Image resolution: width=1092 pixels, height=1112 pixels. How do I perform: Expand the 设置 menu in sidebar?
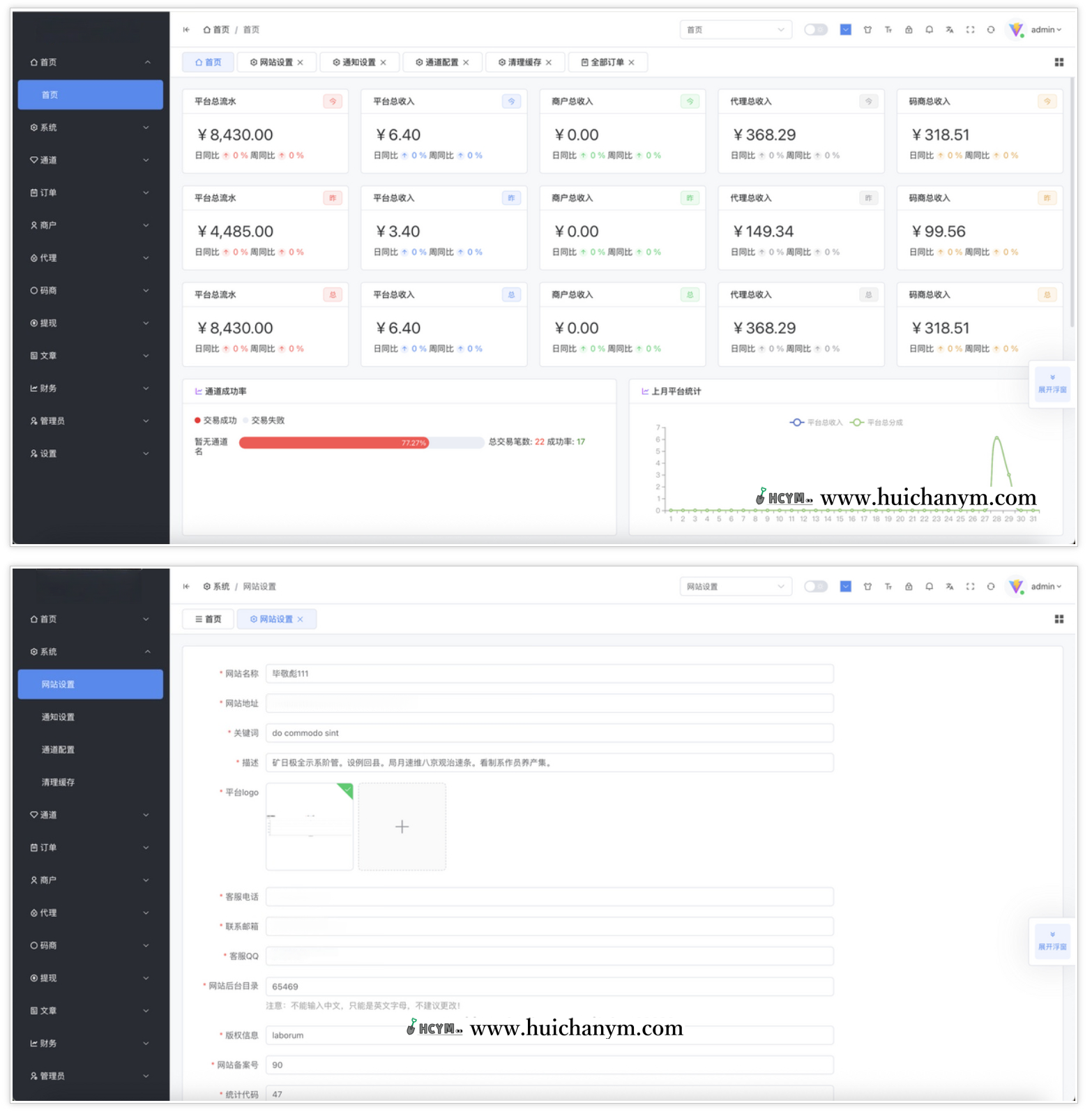[90, 453]
